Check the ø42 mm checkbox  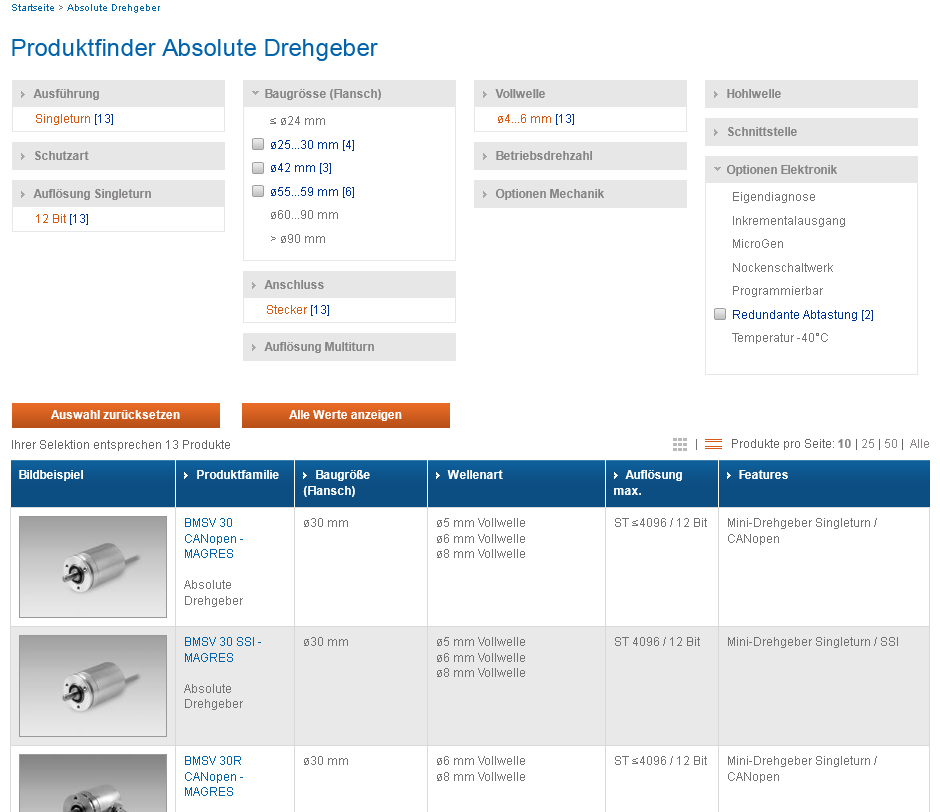[258, 167]
